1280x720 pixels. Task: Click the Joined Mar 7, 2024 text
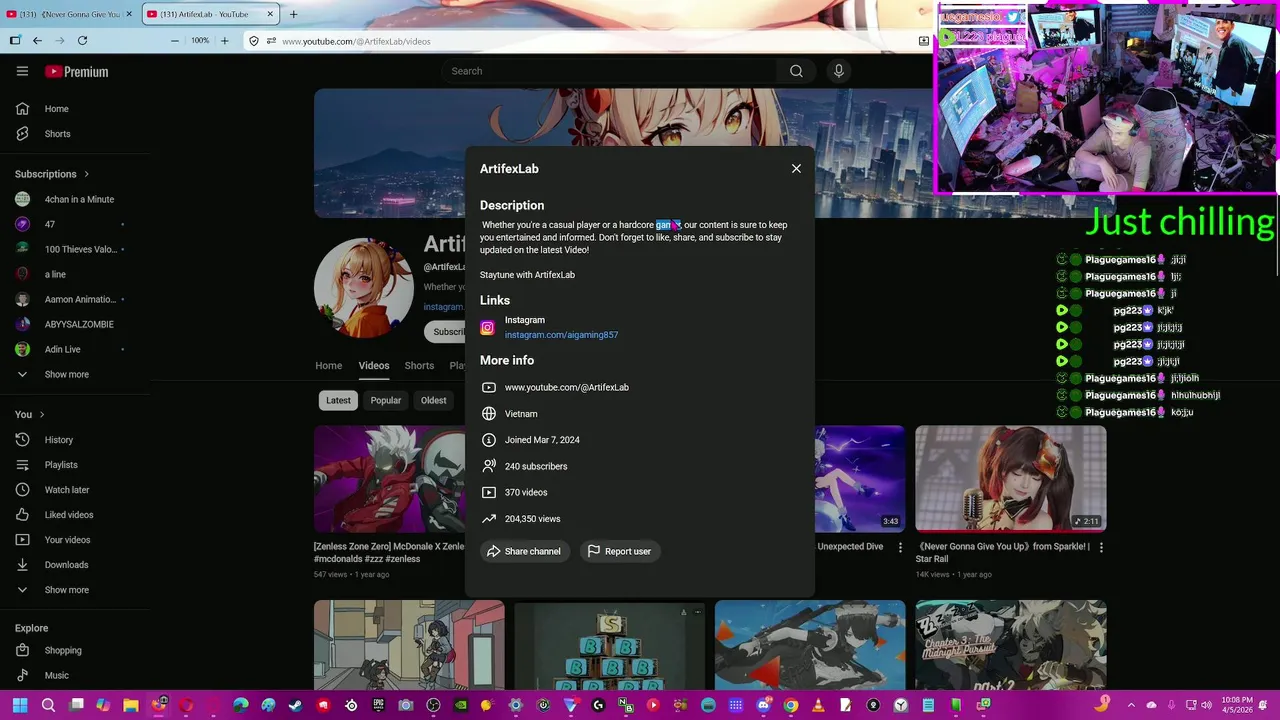[542, 440]
